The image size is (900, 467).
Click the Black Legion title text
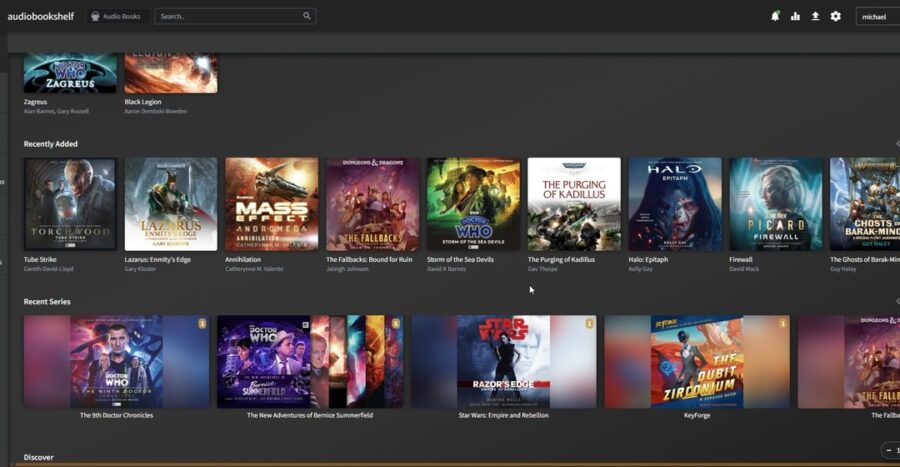pos(143,102)
